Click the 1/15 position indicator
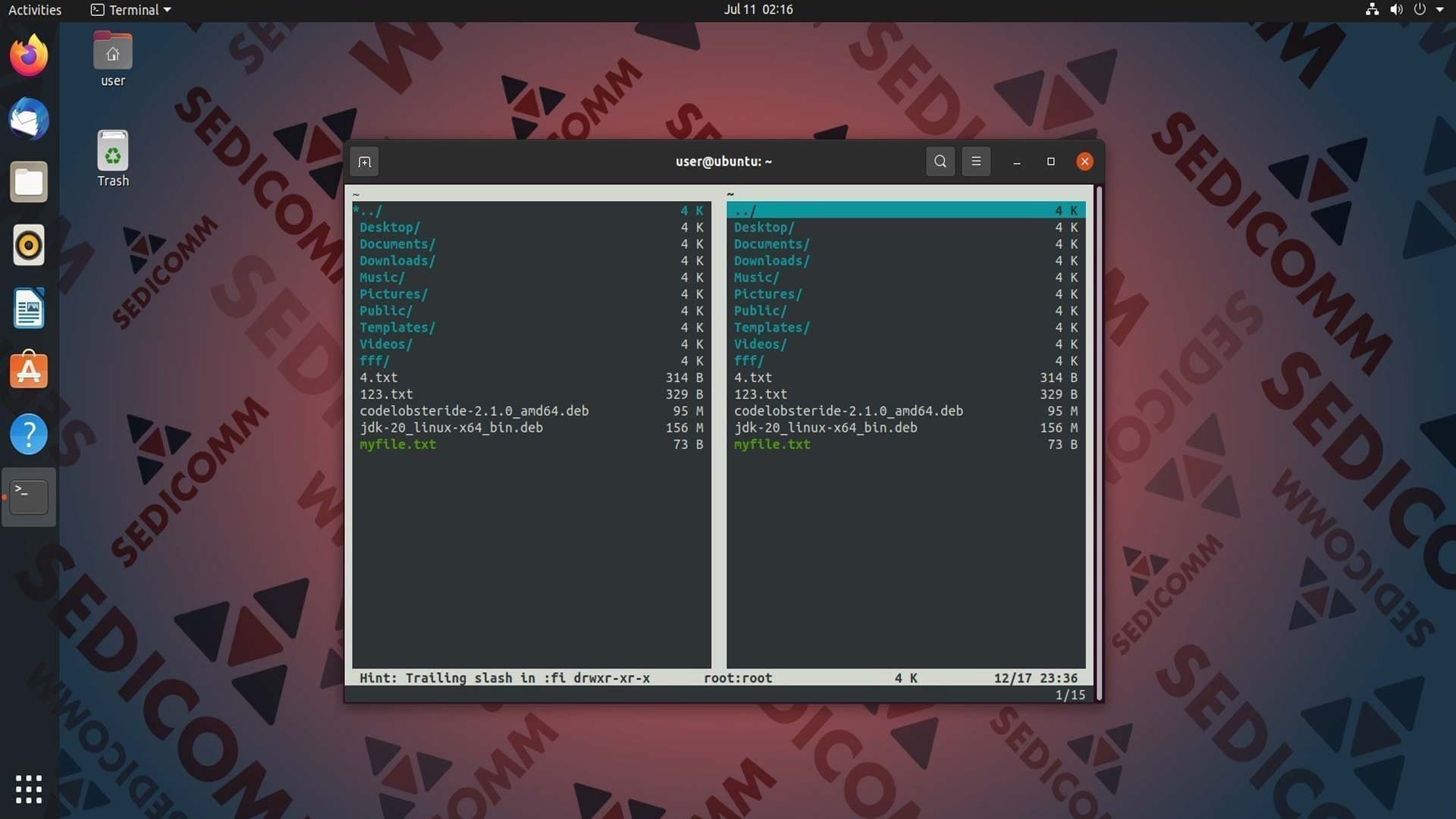This screenshot has width=1456, height=819. pyautogui.click(x=1070, y=695)
